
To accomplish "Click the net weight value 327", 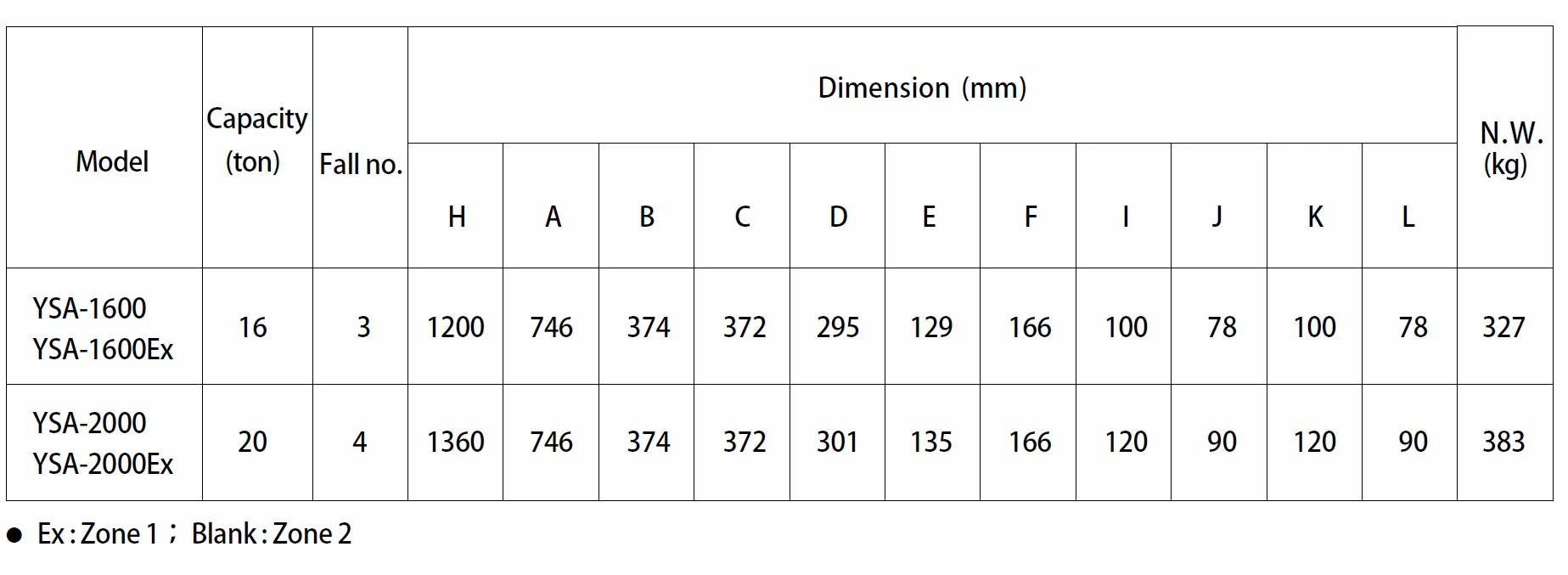I will pos(1503,327).
